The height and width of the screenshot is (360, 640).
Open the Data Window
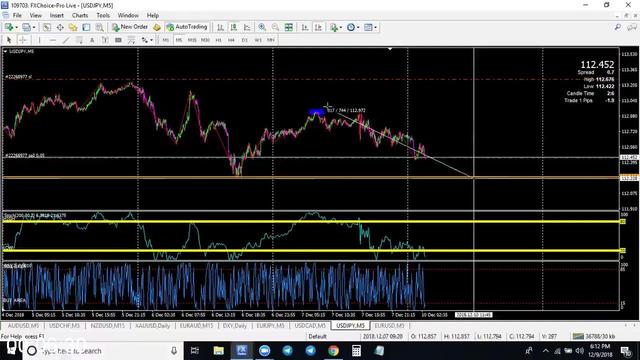pyautogui.click(x=60, y=27)
